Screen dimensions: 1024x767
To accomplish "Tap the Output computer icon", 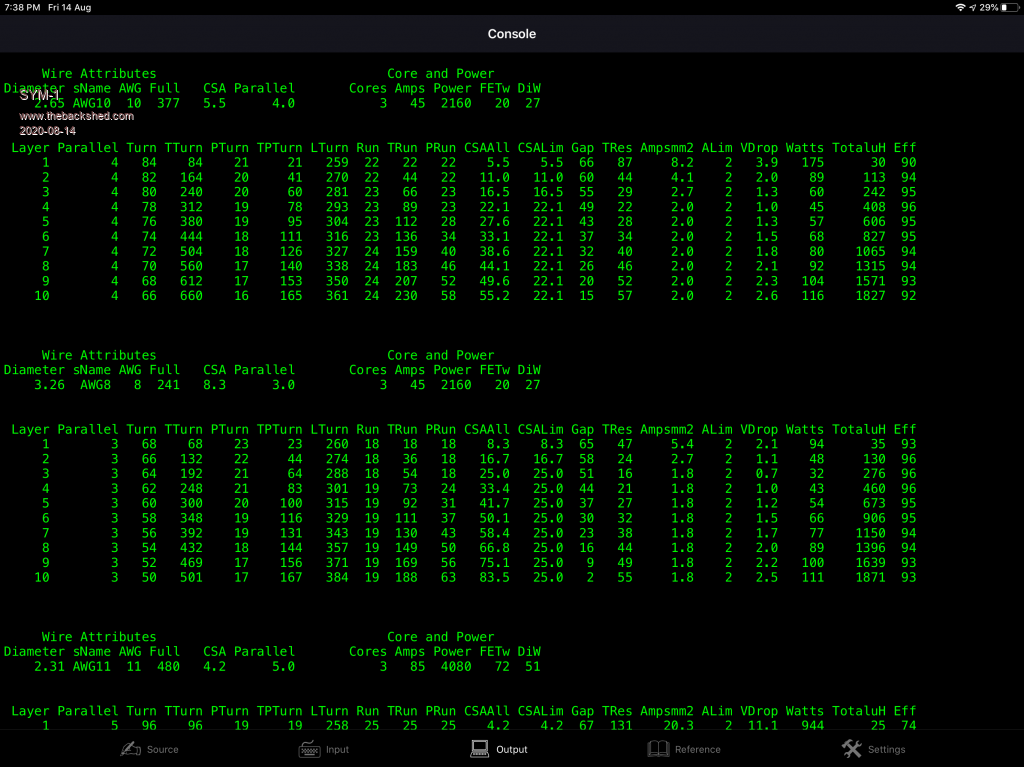I will pyautogui.click(x=480, y=749).
